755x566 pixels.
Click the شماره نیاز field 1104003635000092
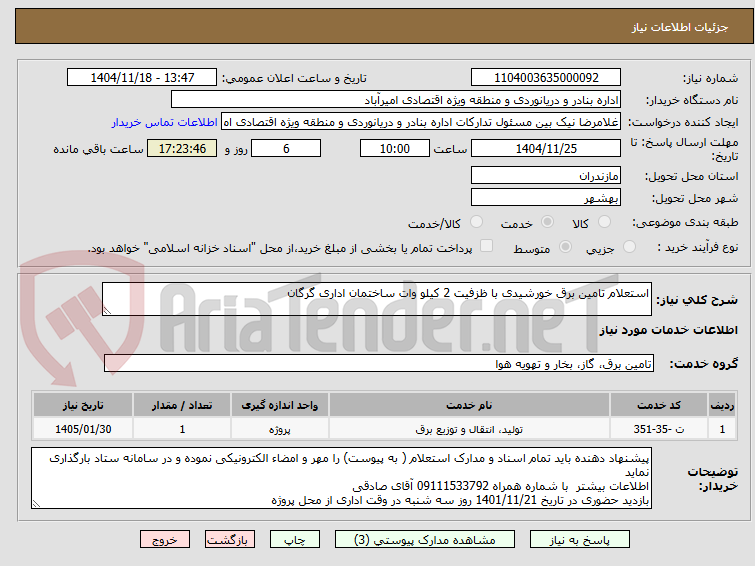(x=546, y=78)
